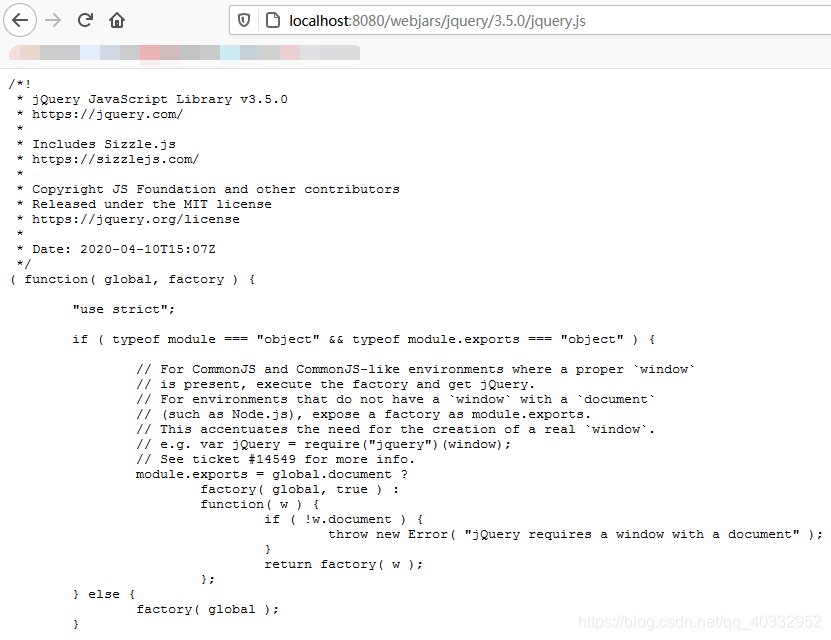Image resolution: width=831 pixels, height=640 pixels.
Task: Click comment "For CommonJS and CommonJS-like environments"
Action: [x=416, y=369]
